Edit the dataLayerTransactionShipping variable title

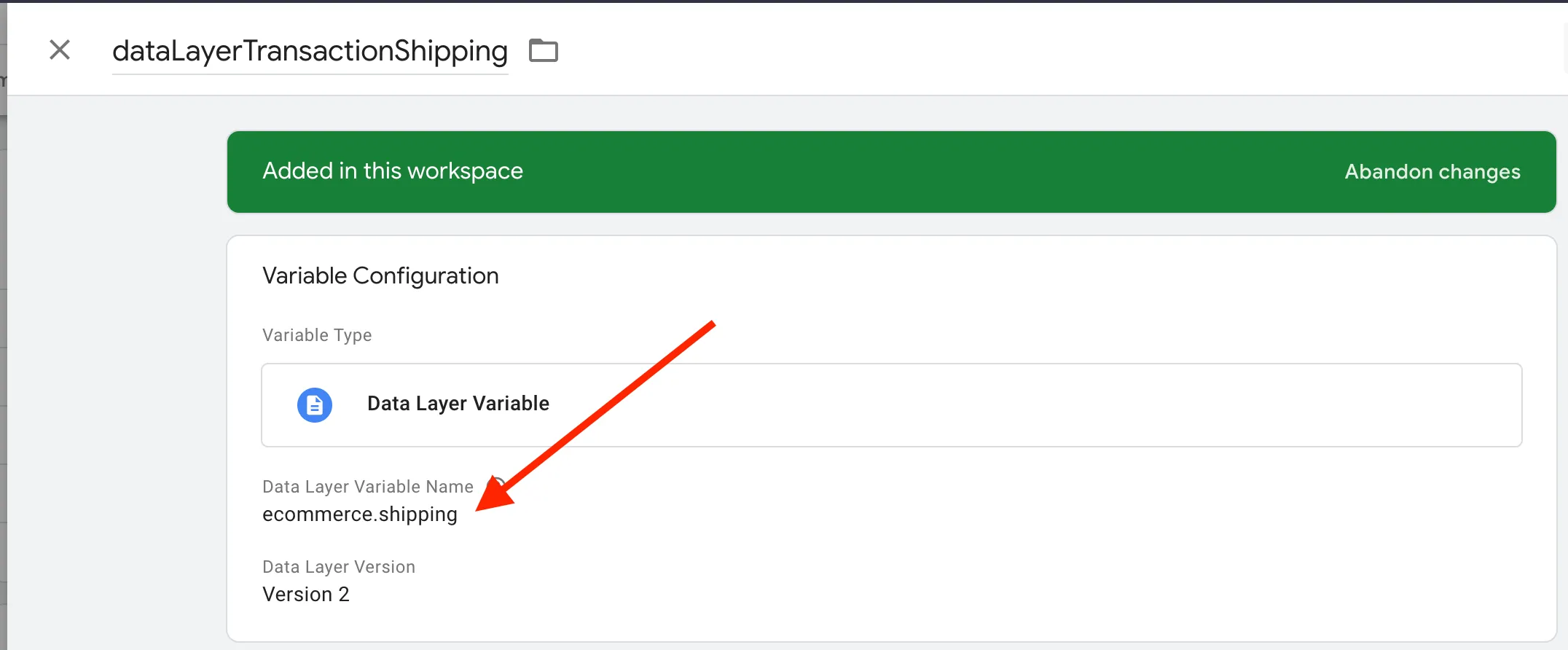[310, 51]
